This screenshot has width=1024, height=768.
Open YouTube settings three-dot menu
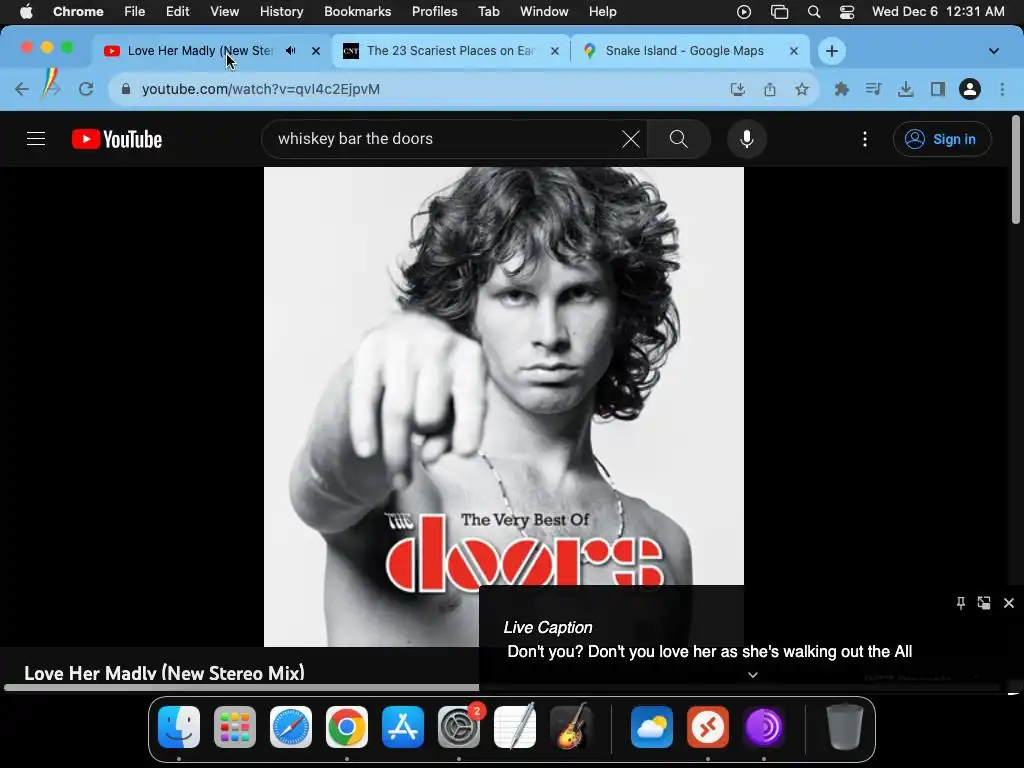tap(865, 139)
